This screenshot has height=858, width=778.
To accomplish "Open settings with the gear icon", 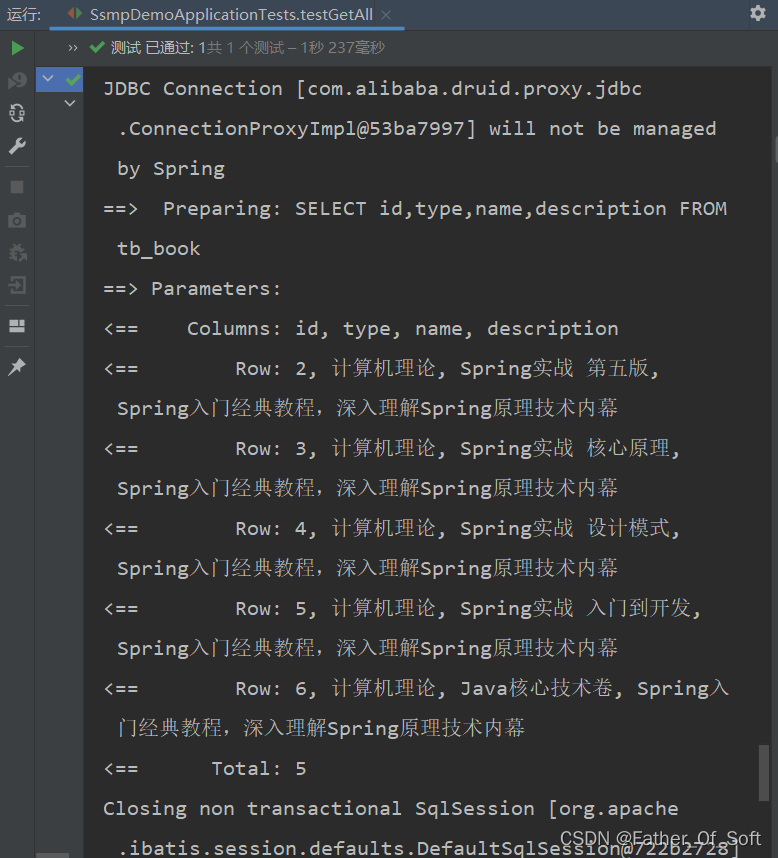I will tap(758, 14).
